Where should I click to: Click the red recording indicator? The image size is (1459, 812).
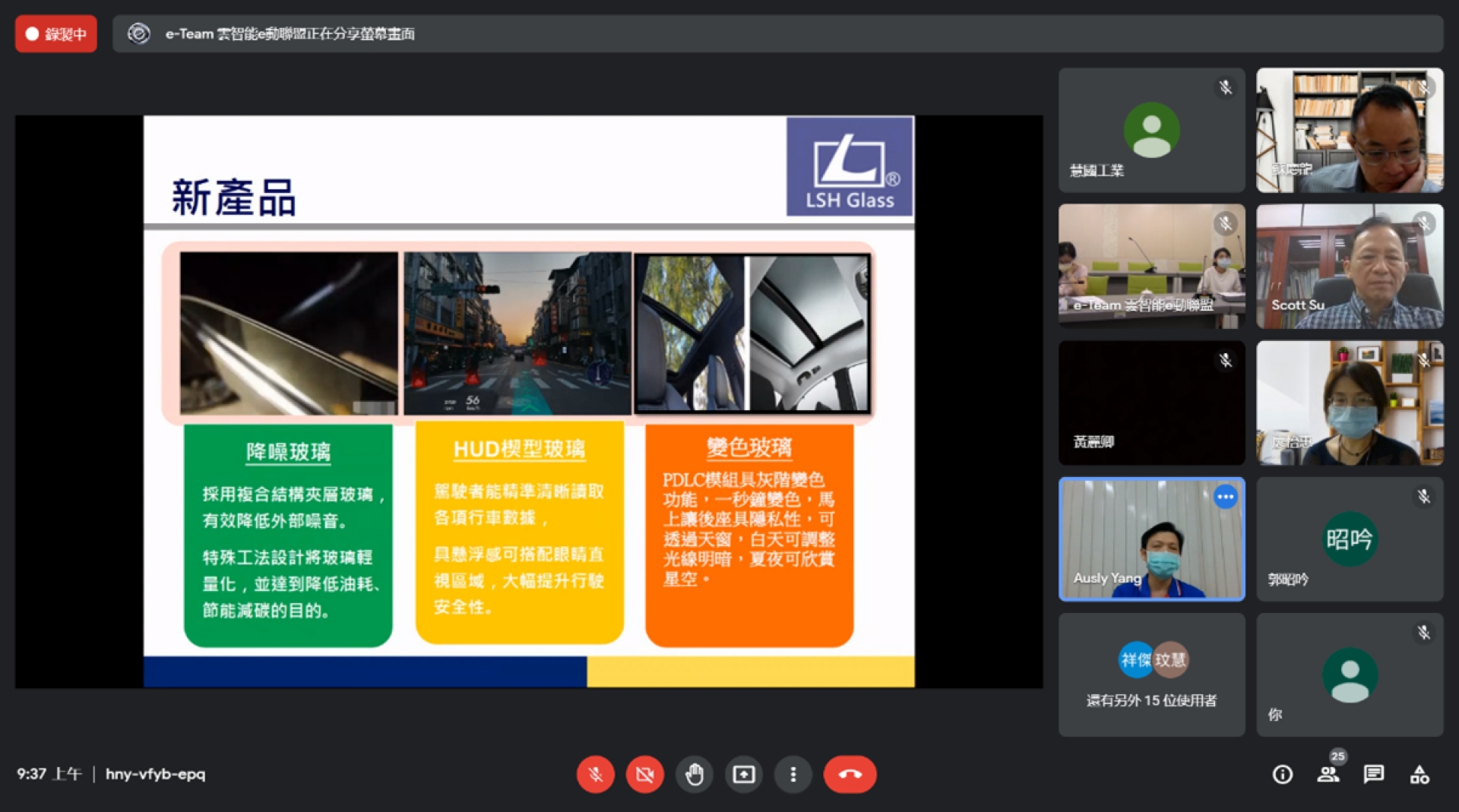click(x=56, y=34)
